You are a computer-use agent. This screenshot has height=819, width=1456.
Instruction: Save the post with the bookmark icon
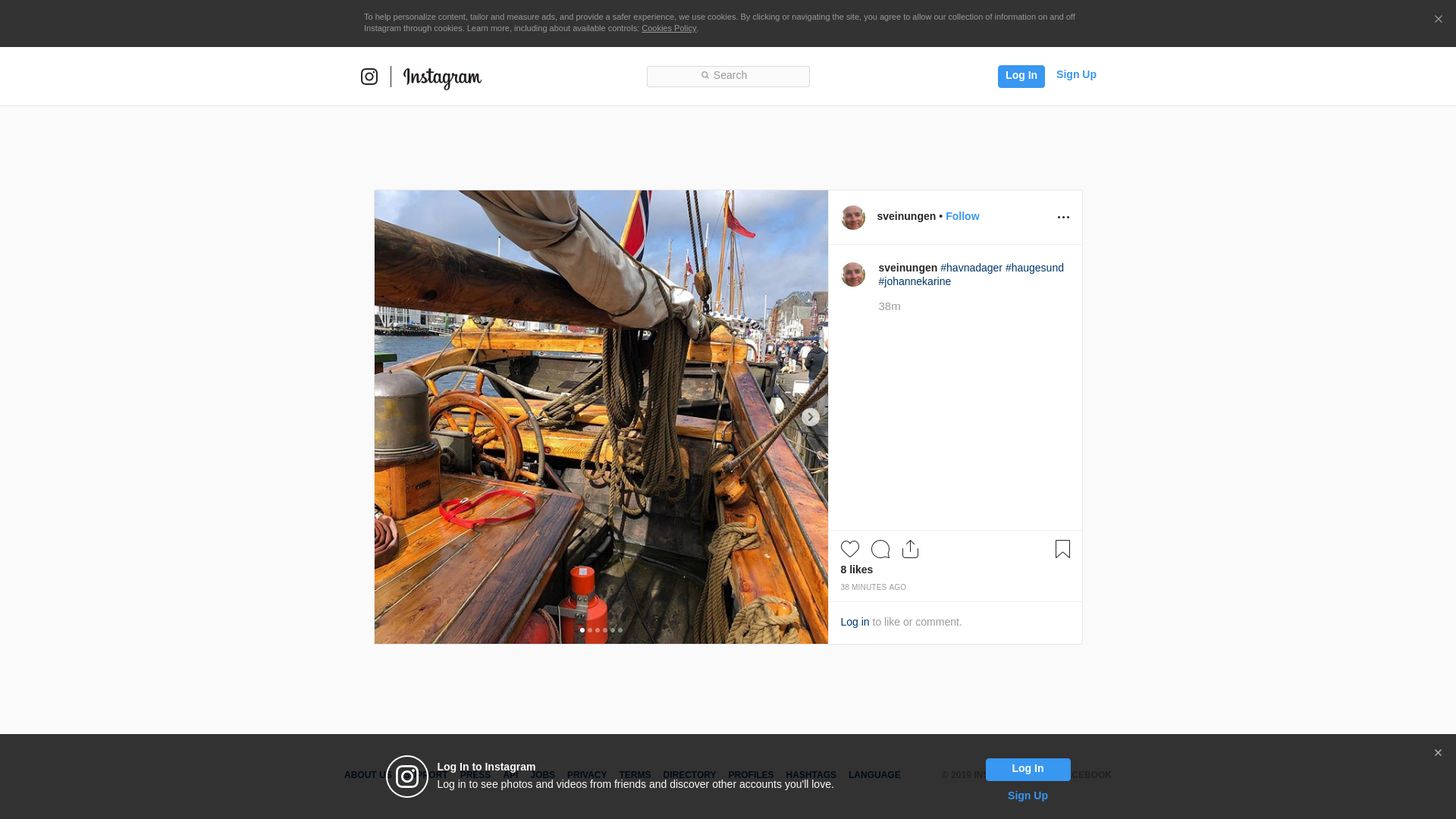(x=1062, y=549)
